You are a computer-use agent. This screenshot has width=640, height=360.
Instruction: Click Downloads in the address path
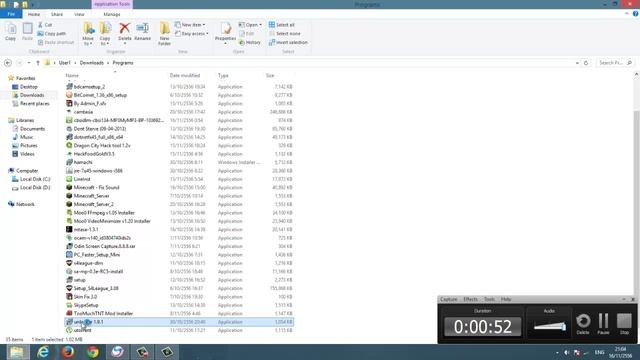click(91, 63)
